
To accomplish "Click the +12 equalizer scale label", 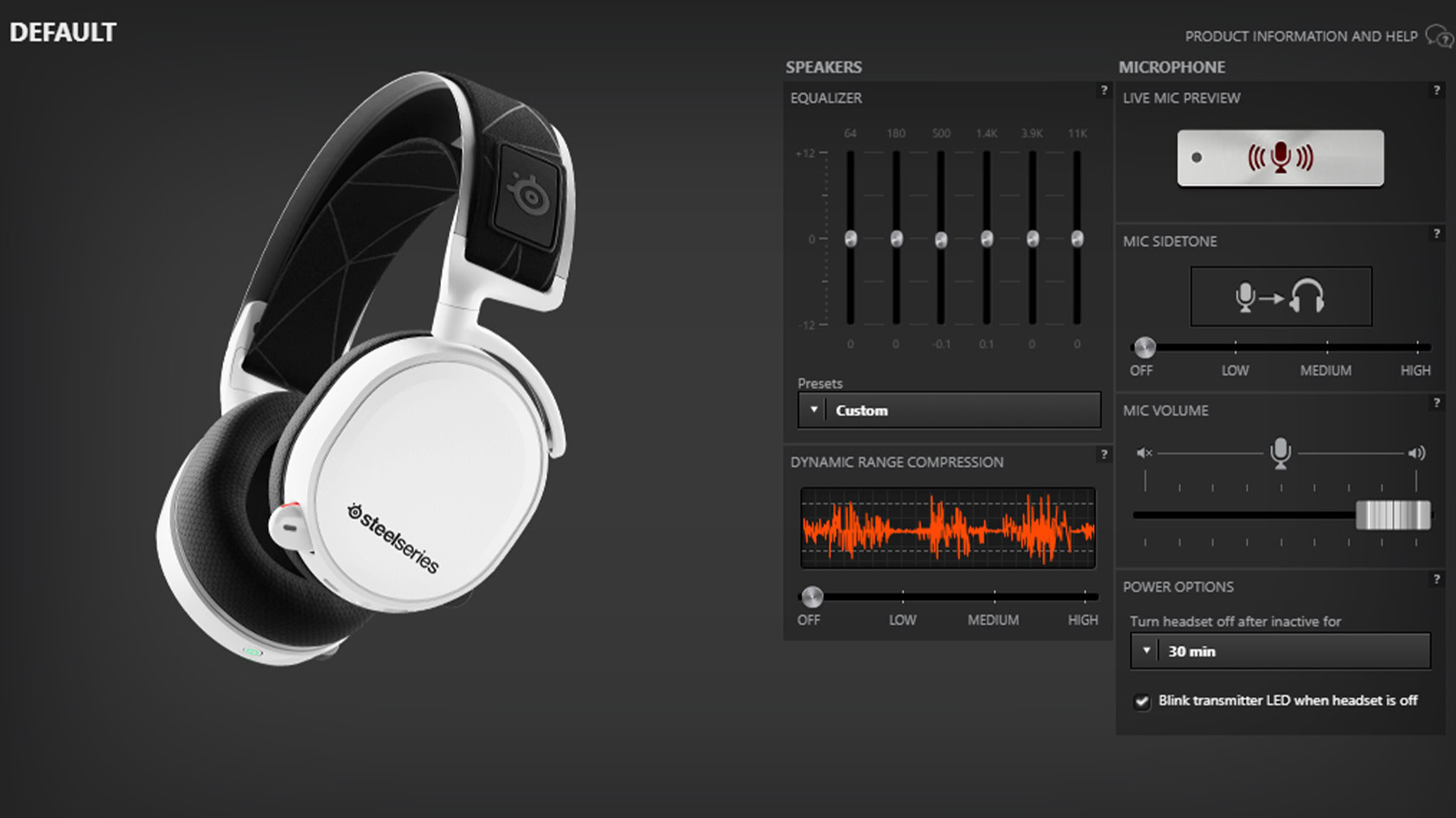I will (805, 154).
